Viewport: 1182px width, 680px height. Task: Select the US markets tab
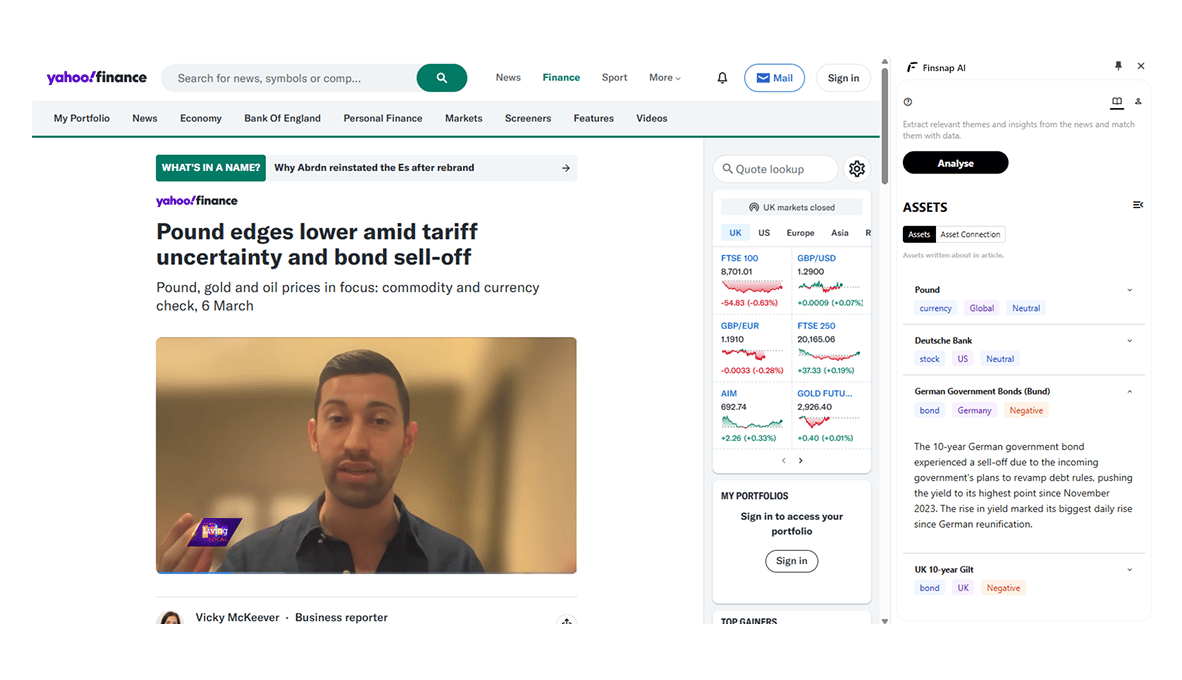click(764, 233)
